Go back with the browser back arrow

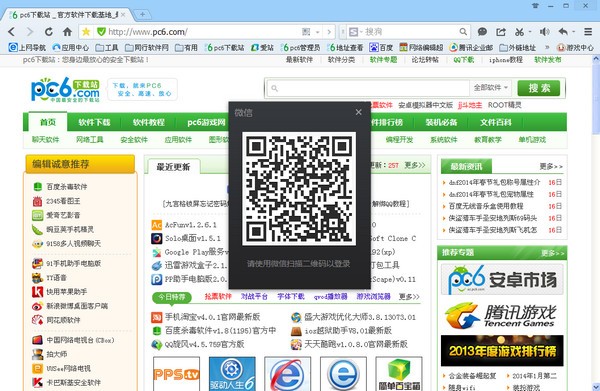(11, 32)
